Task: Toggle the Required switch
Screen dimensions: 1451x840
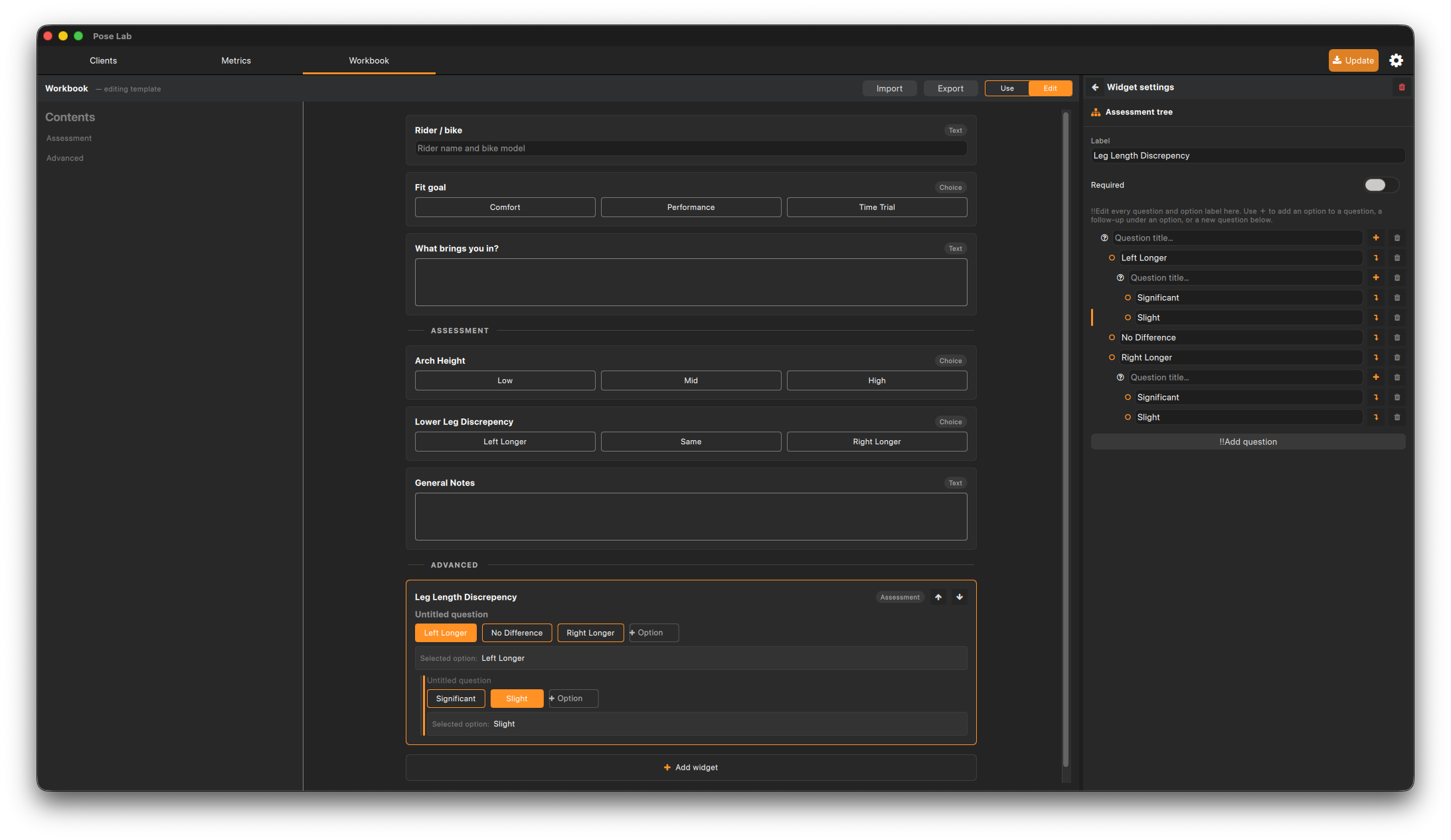Action: tap(1381, 185)
